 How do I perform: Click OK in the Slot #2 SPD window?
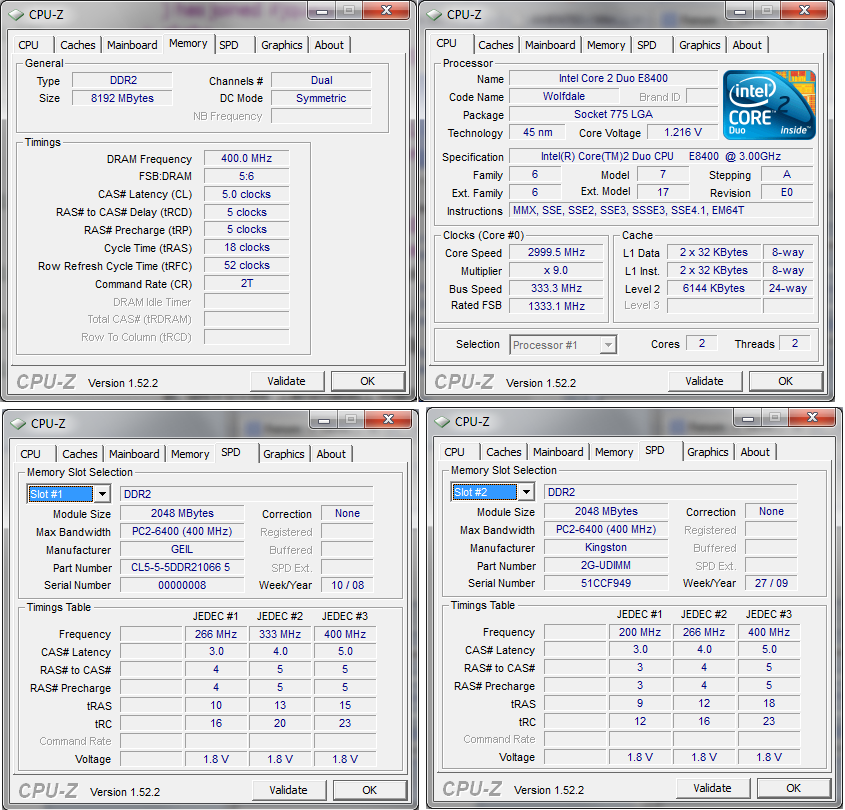[794, 788]
